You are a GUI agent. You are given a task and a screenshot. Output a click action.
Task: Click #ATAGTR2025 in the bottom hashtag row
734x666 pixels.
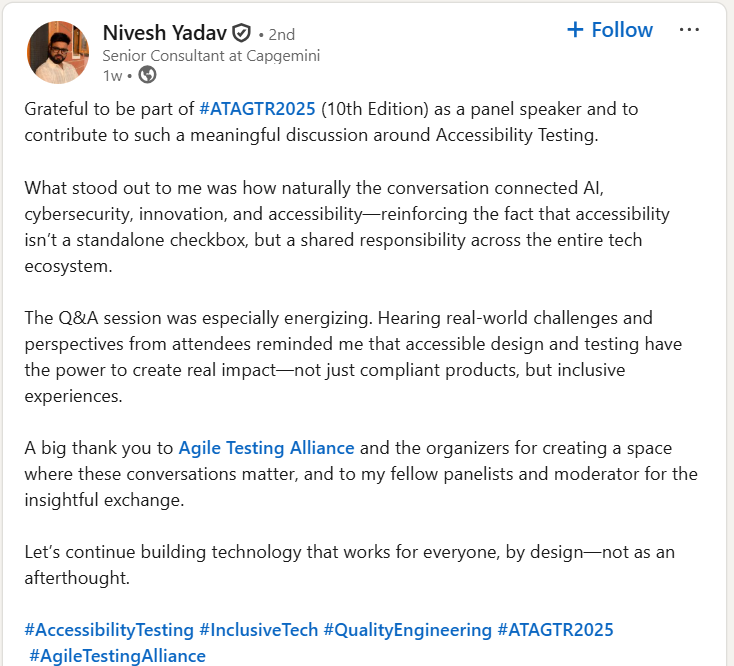555,630
